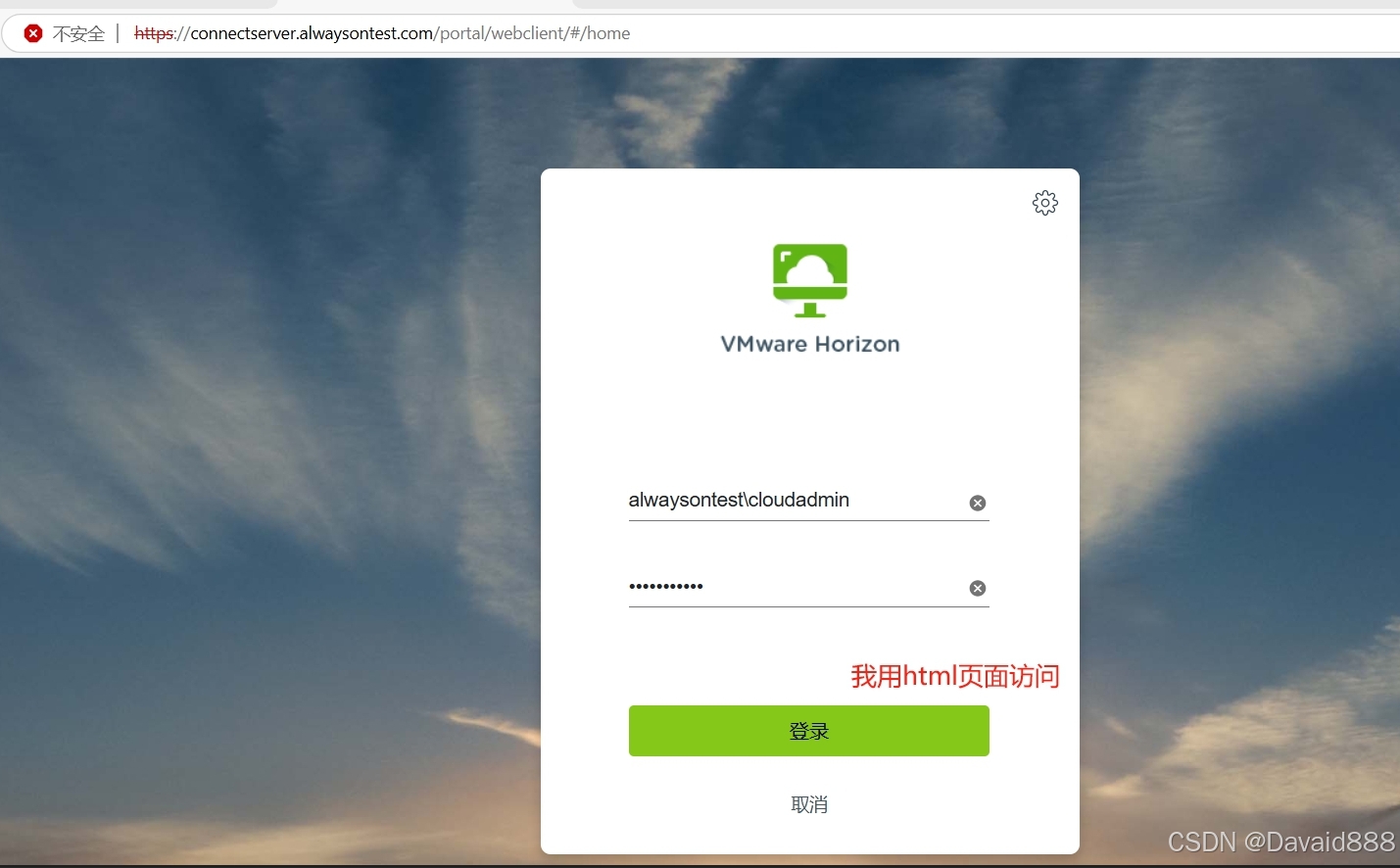This screenshot has width=1400, height=868.
Task: Click the not-secure warning icon in address bar
Action: point(33,33)
